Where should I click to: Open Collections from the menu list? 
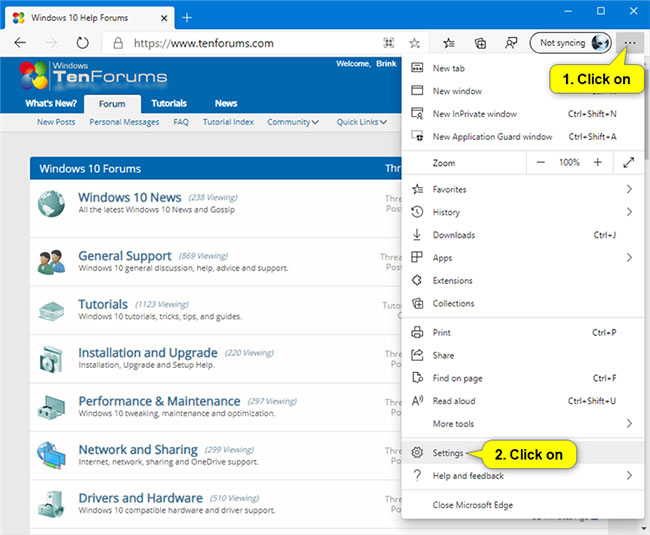522,303
